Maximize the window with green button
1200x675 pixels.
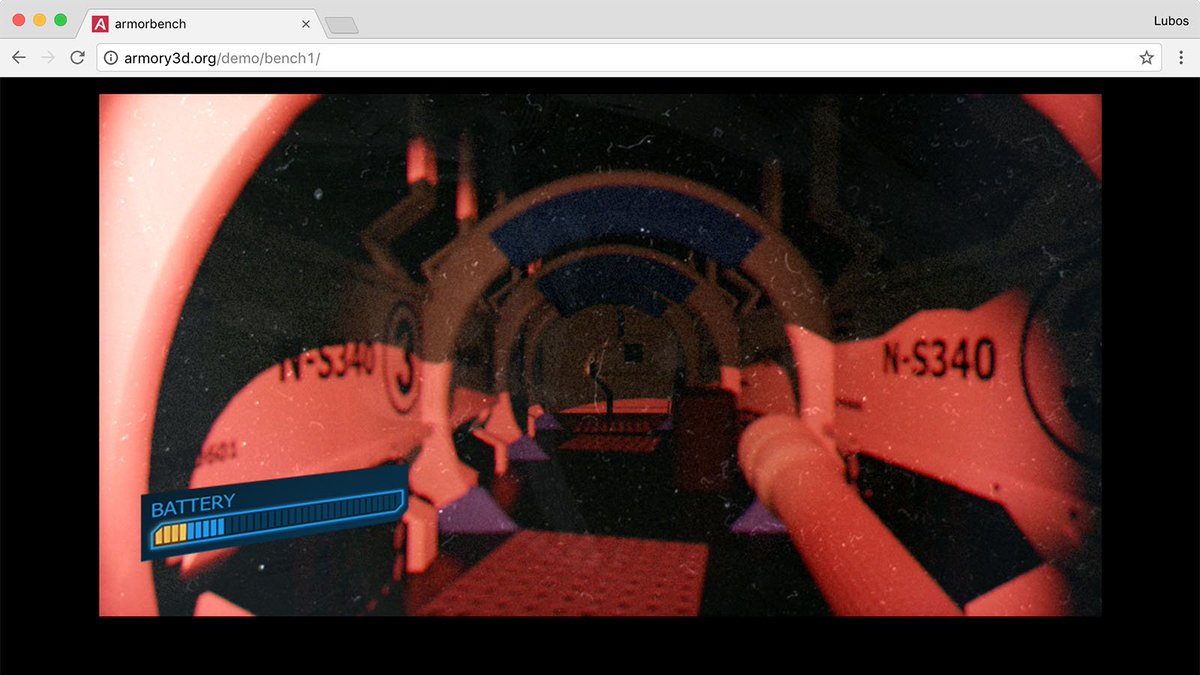(x=60, y=20)
